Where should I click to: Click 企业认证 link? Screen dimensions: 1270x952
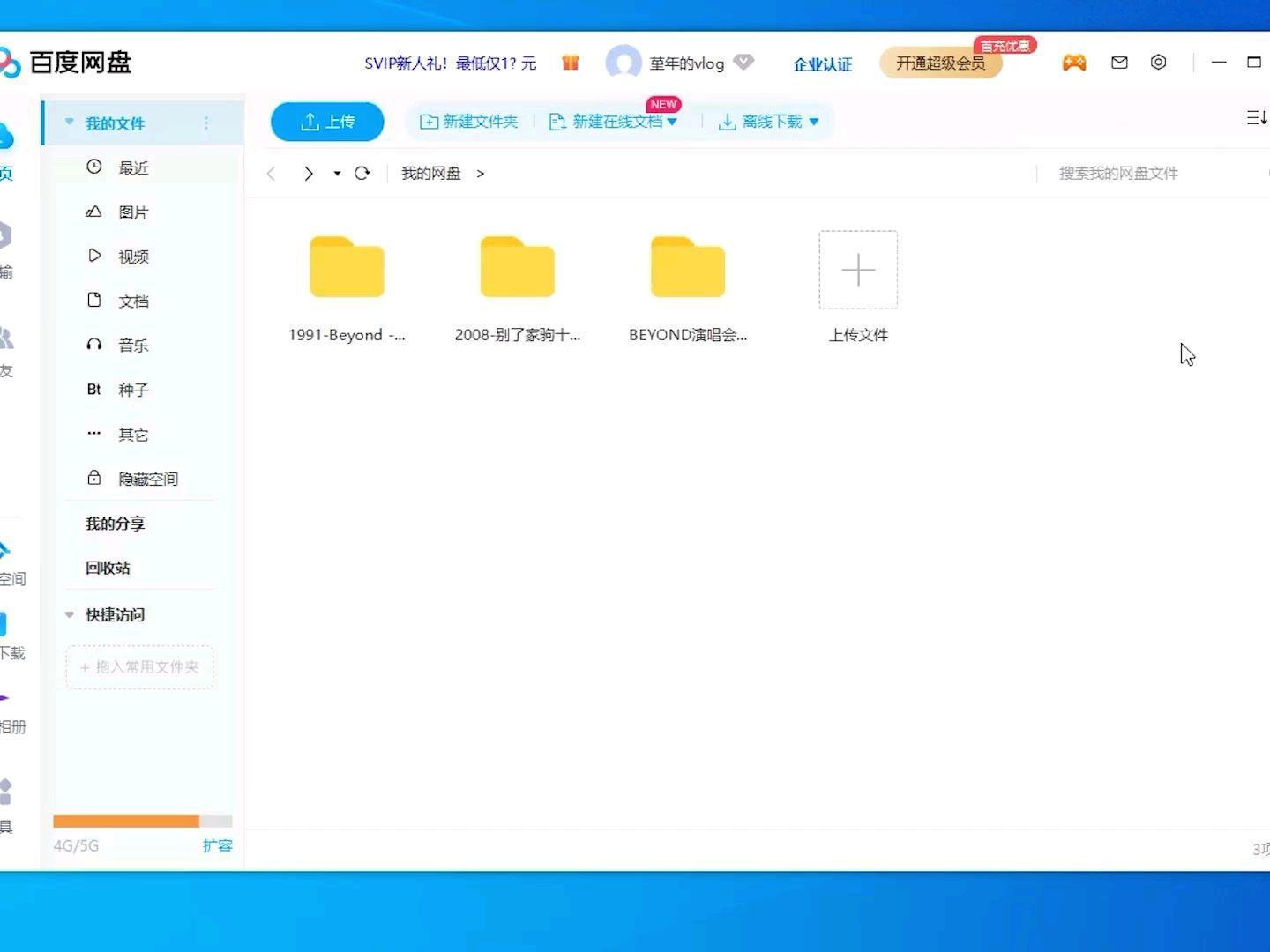pos(822,64)
